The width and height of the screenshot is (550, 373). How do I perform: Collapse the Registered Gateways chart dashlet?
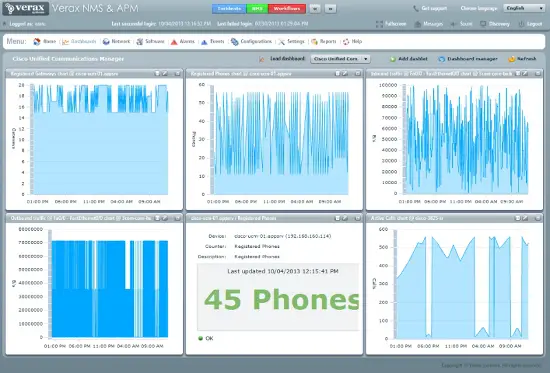point(177,73)
